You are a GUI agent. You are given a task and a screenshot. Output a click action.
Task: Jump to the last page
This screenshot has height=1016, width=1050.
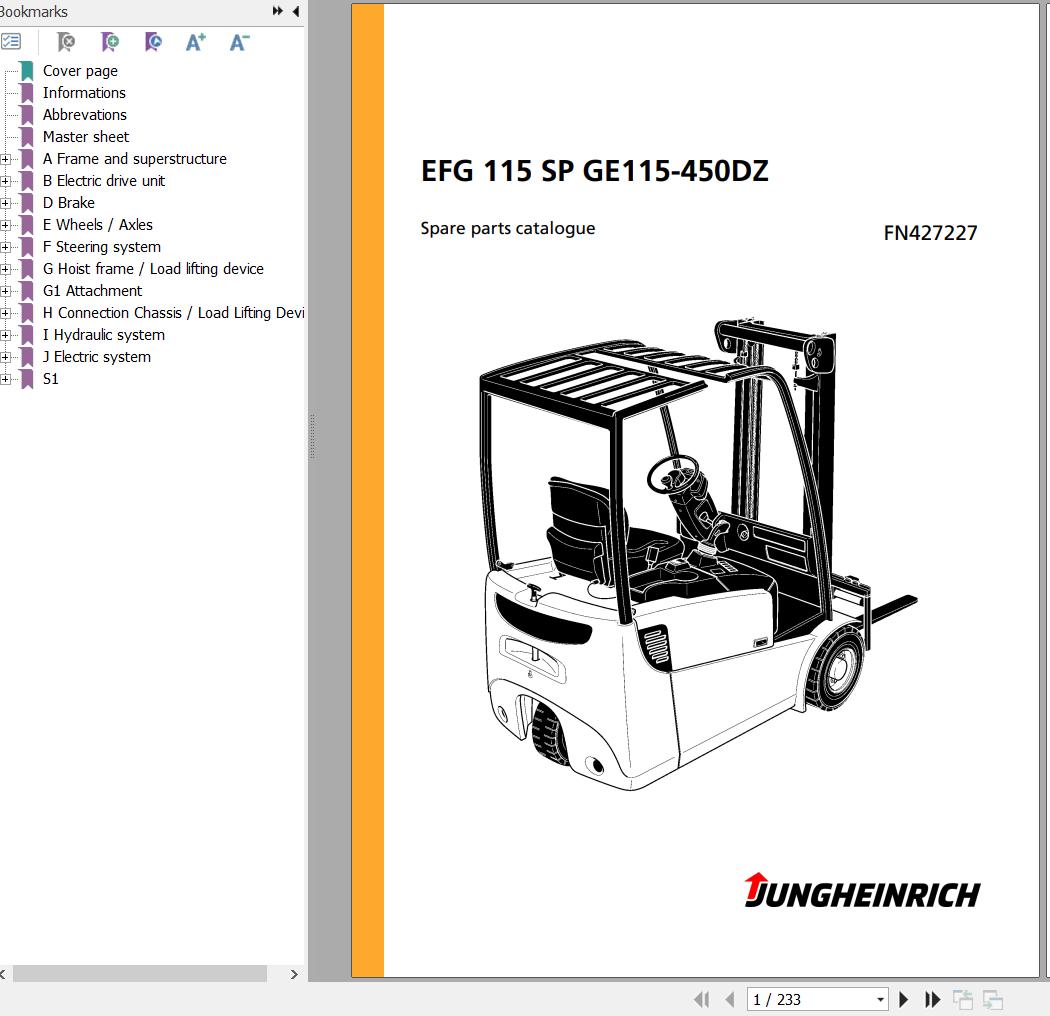(932, 999)
